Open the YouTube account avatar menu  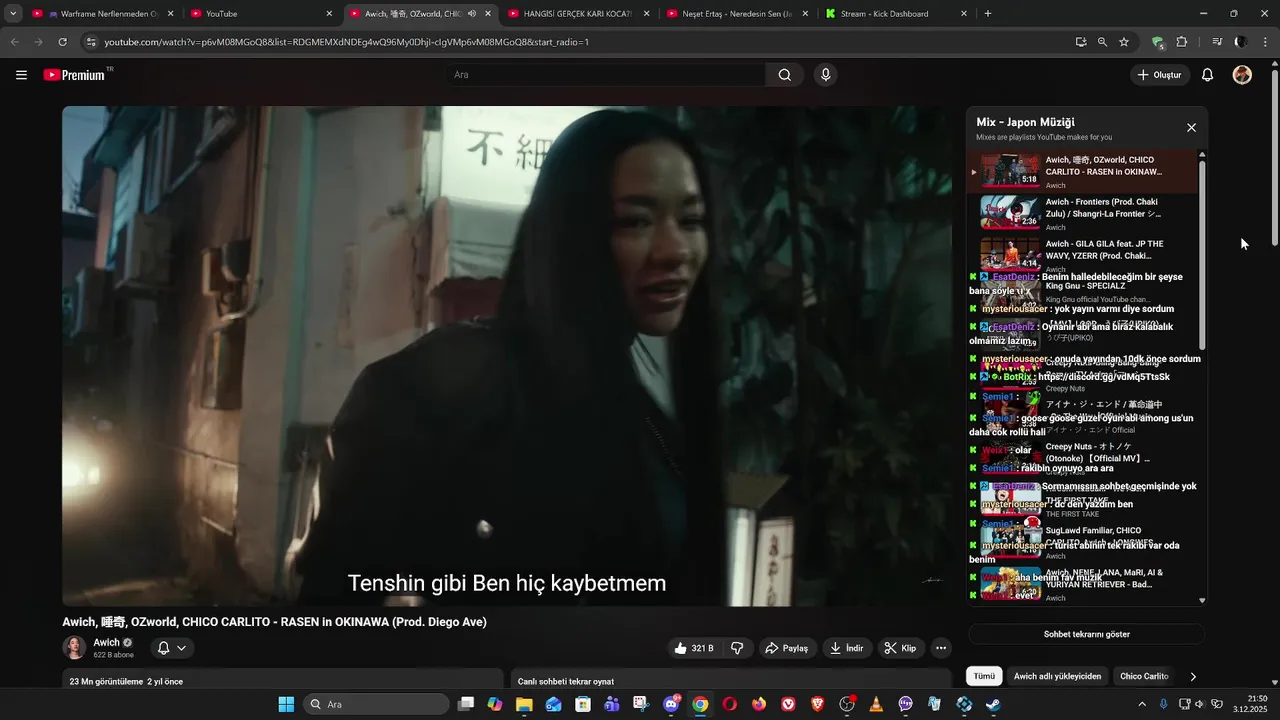pyautogui.click(x=1242, y=75)
